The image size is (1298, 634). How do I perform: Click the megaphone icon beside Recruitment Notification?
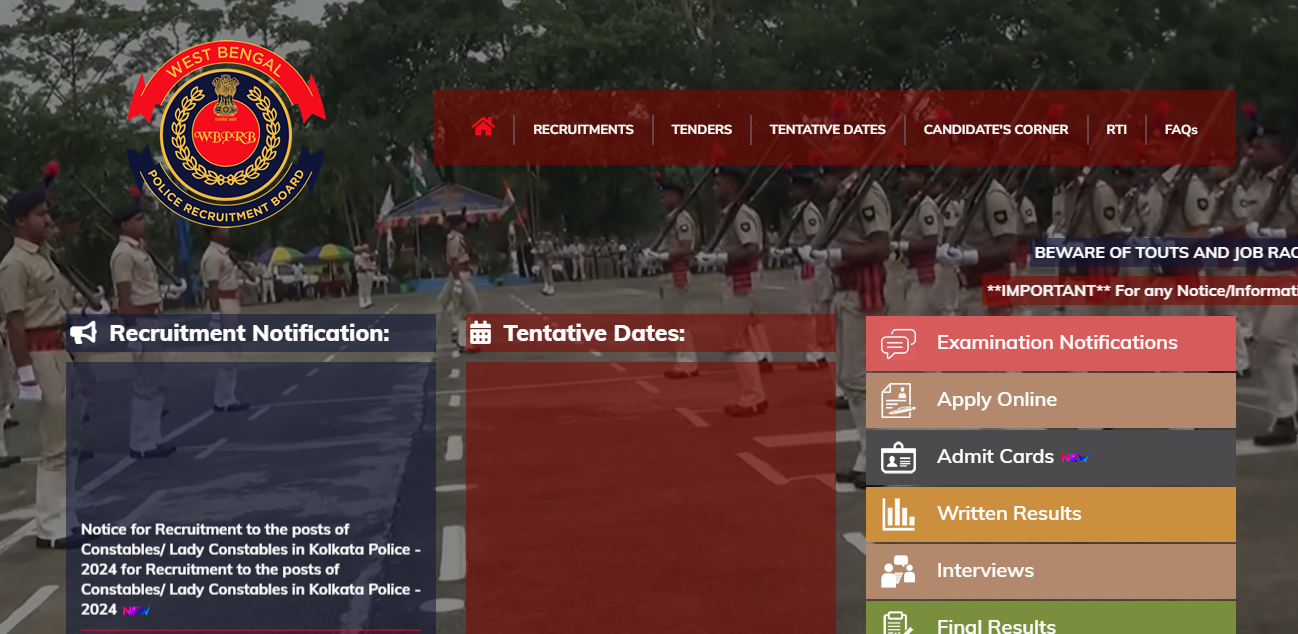[84, 333]
